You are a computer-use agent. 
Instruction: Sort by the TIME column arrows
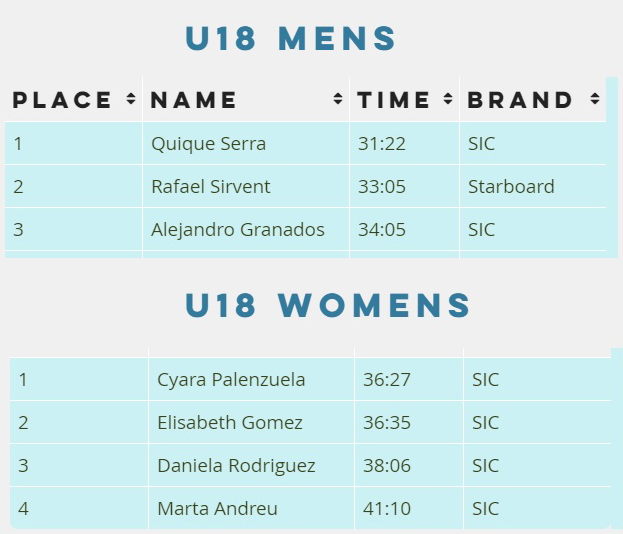click(448, 99)
